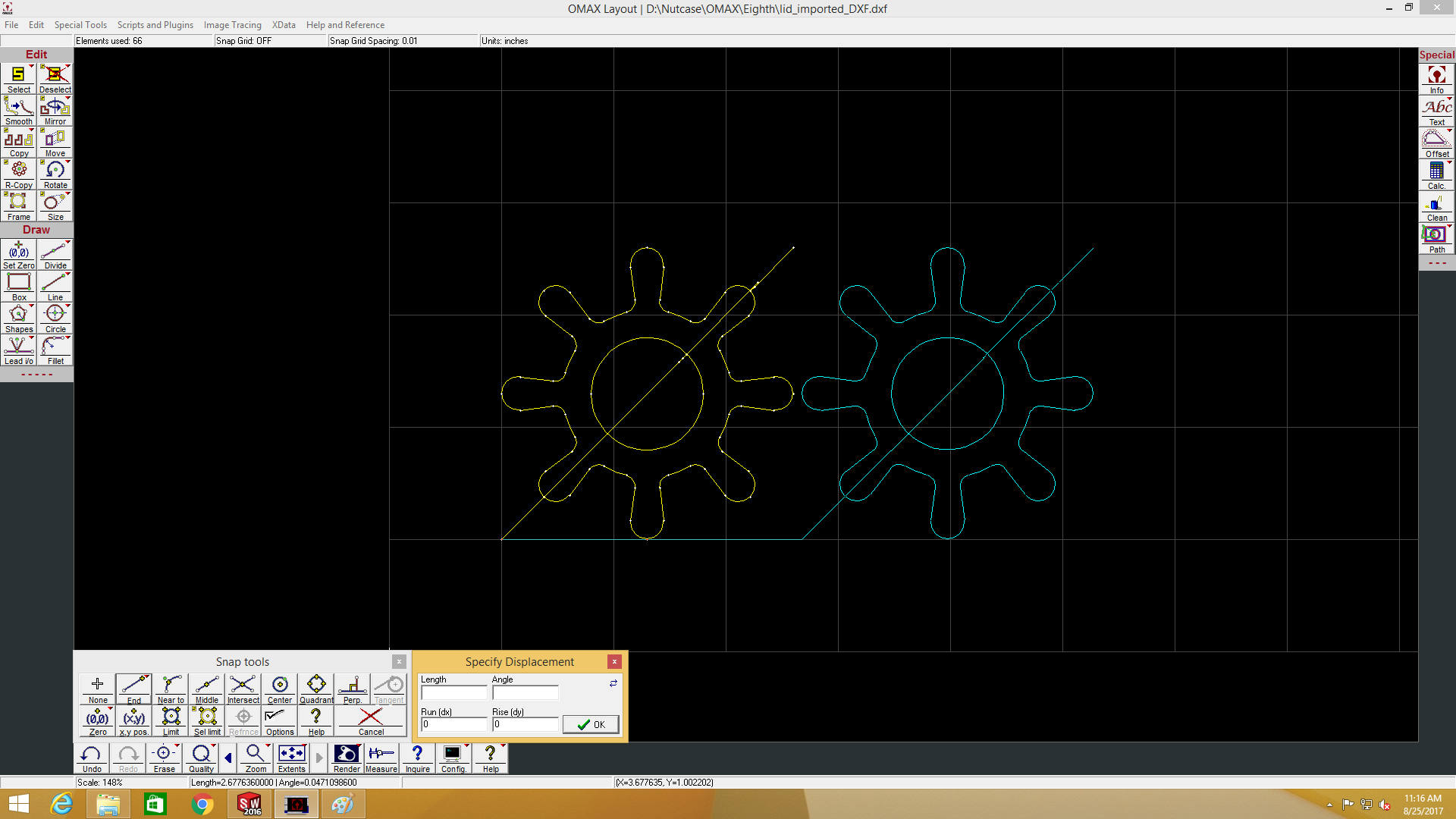Choose the Fillet draw tool
This screenshot has width=1456, height=819.
tap(55, 350)
